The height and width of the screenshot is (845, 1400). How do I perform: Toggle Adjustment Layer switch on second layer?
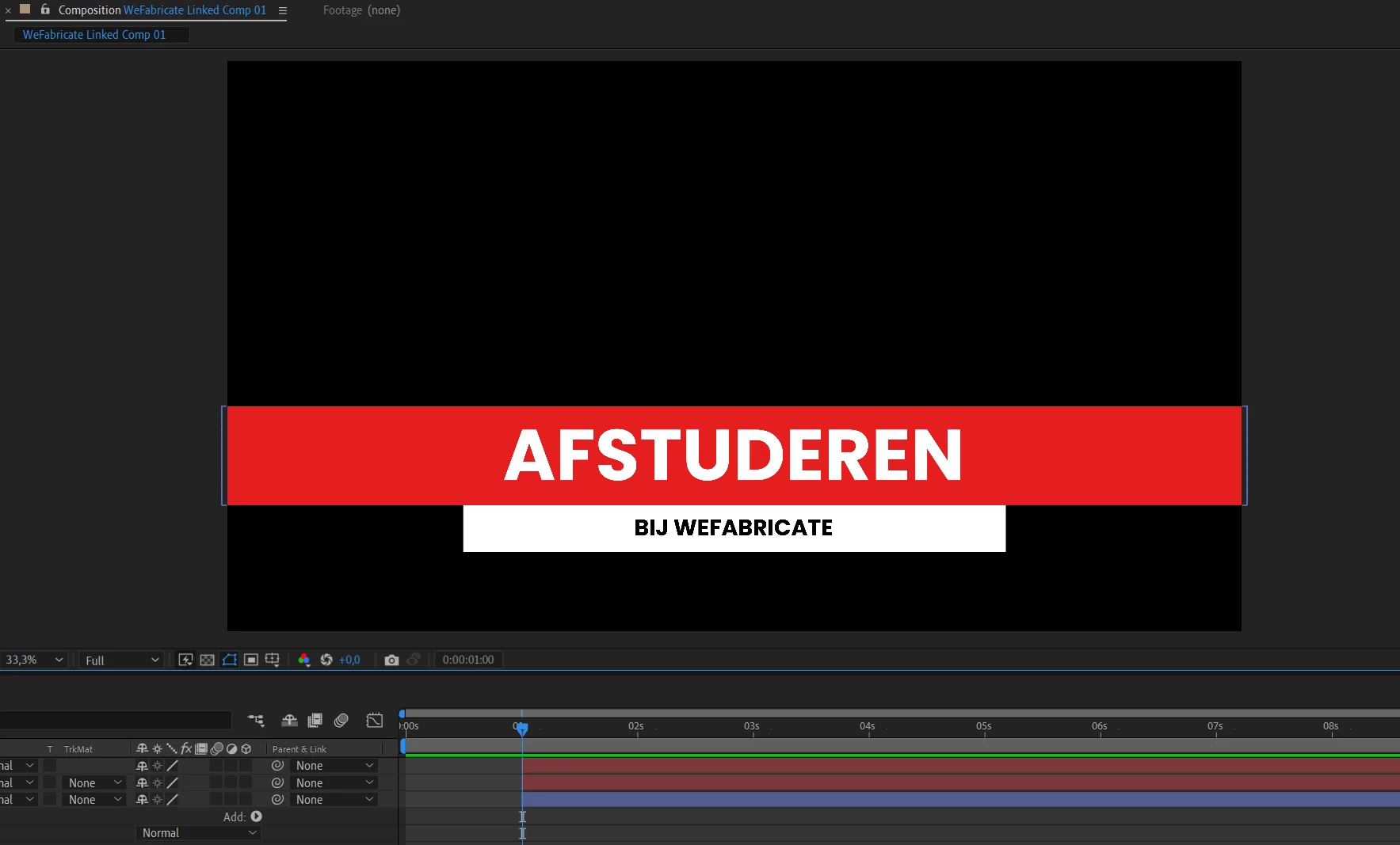coord(231,782)
